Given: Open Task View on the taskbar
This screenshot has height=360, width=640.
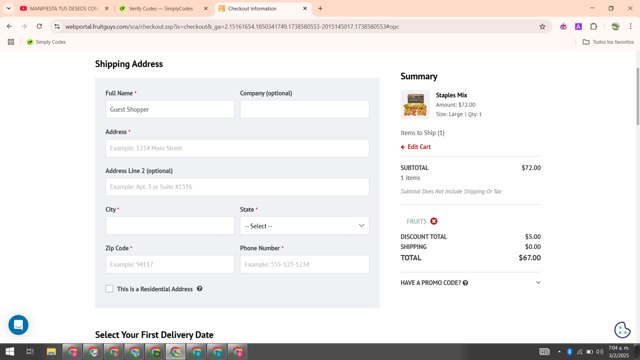Looking at the screenshot, I should (x=30, y=352).
